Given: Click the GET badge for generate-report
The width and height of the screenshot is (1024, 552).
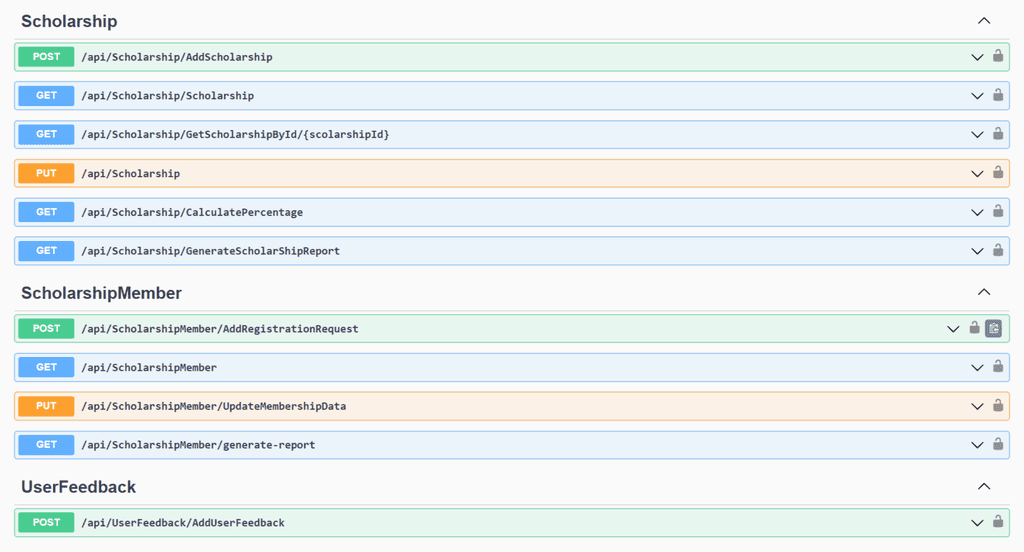Looking at the screenshot, I should click(46, 445).
